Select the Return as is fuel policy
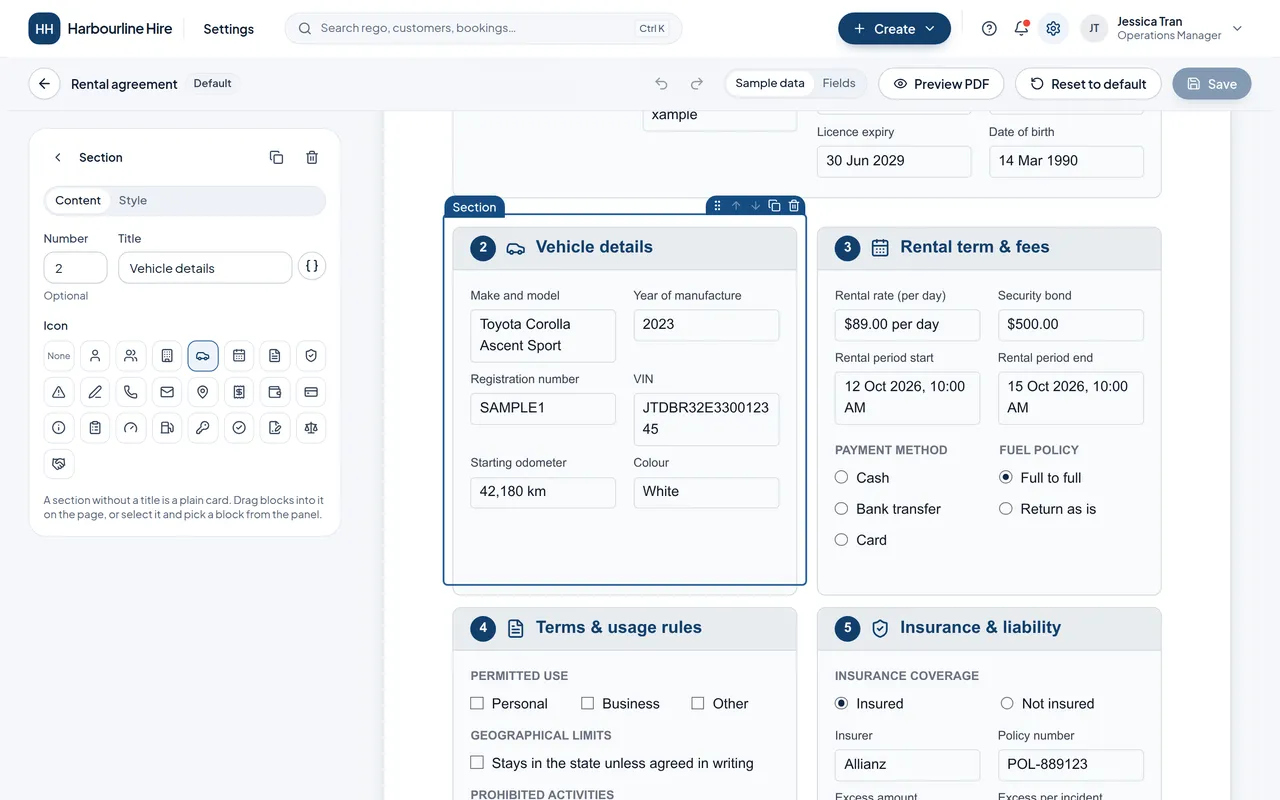The height and width of the screenshot is (800, 1280). 1048,509
